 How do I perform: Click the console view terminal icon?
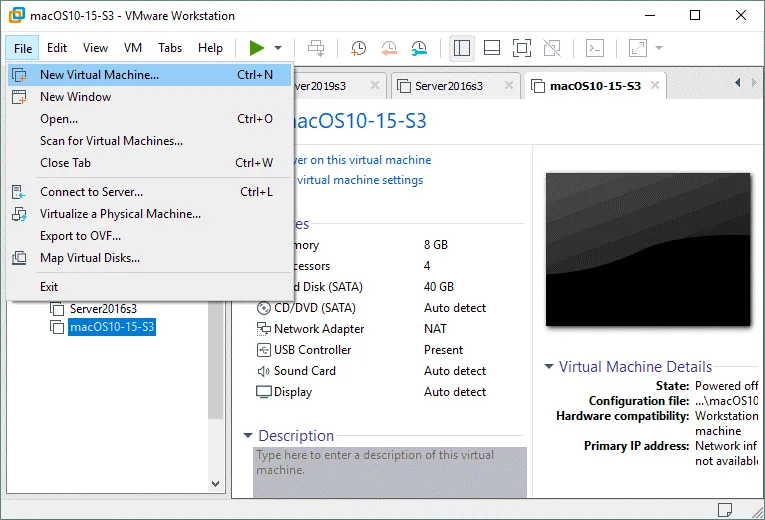click(x=594, y=48)
